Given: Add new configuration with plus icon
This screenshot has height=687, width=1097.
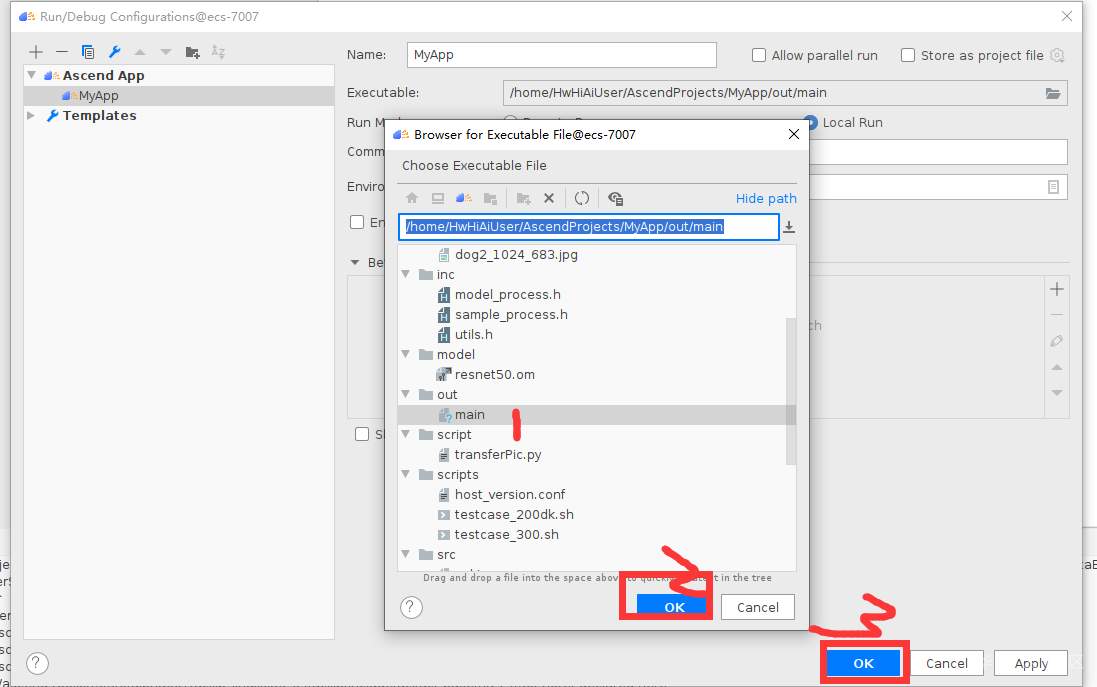Looking at the screenshot, I should click(x=36, y=52).
